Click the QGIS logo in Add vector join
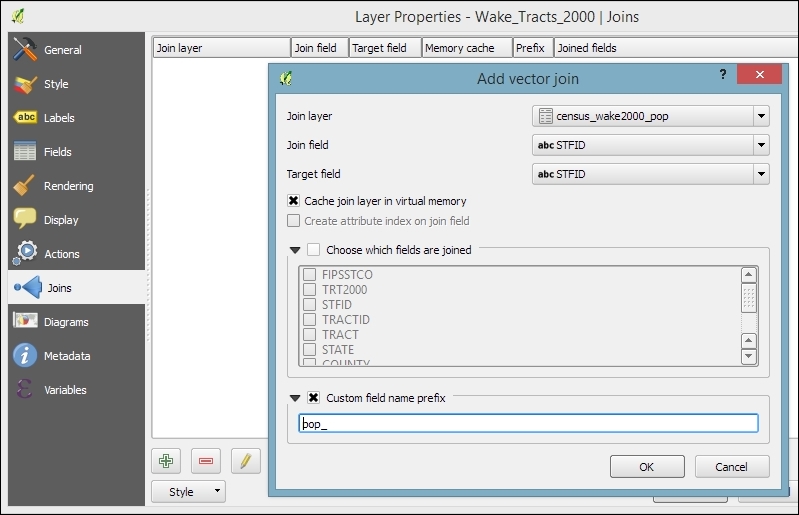This screenshot has width=799, height=515. point(286,78)
